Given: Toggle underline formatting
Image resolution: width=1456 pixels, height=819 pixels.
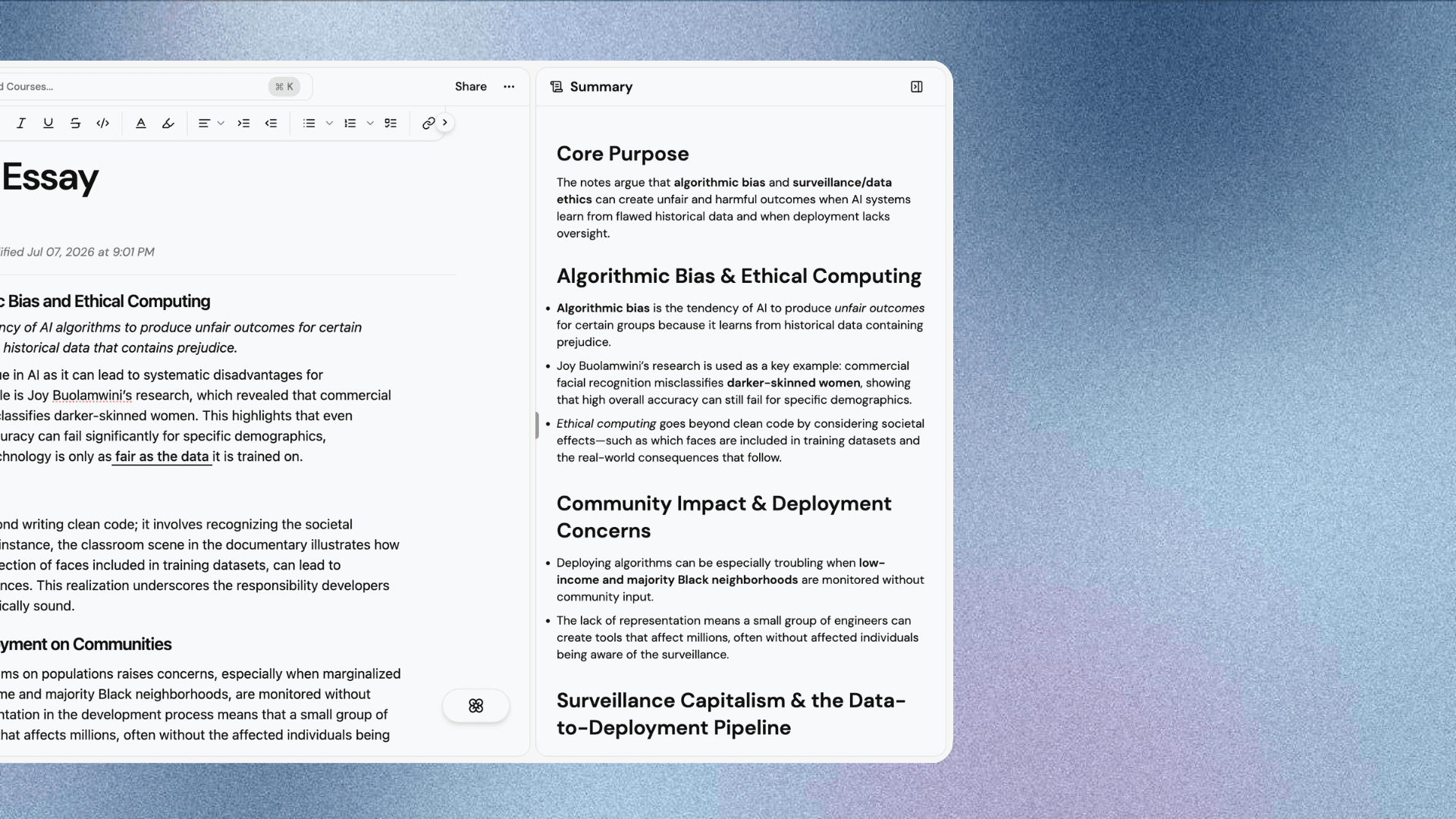Looking at the screenshot, I should click(49, 123).
